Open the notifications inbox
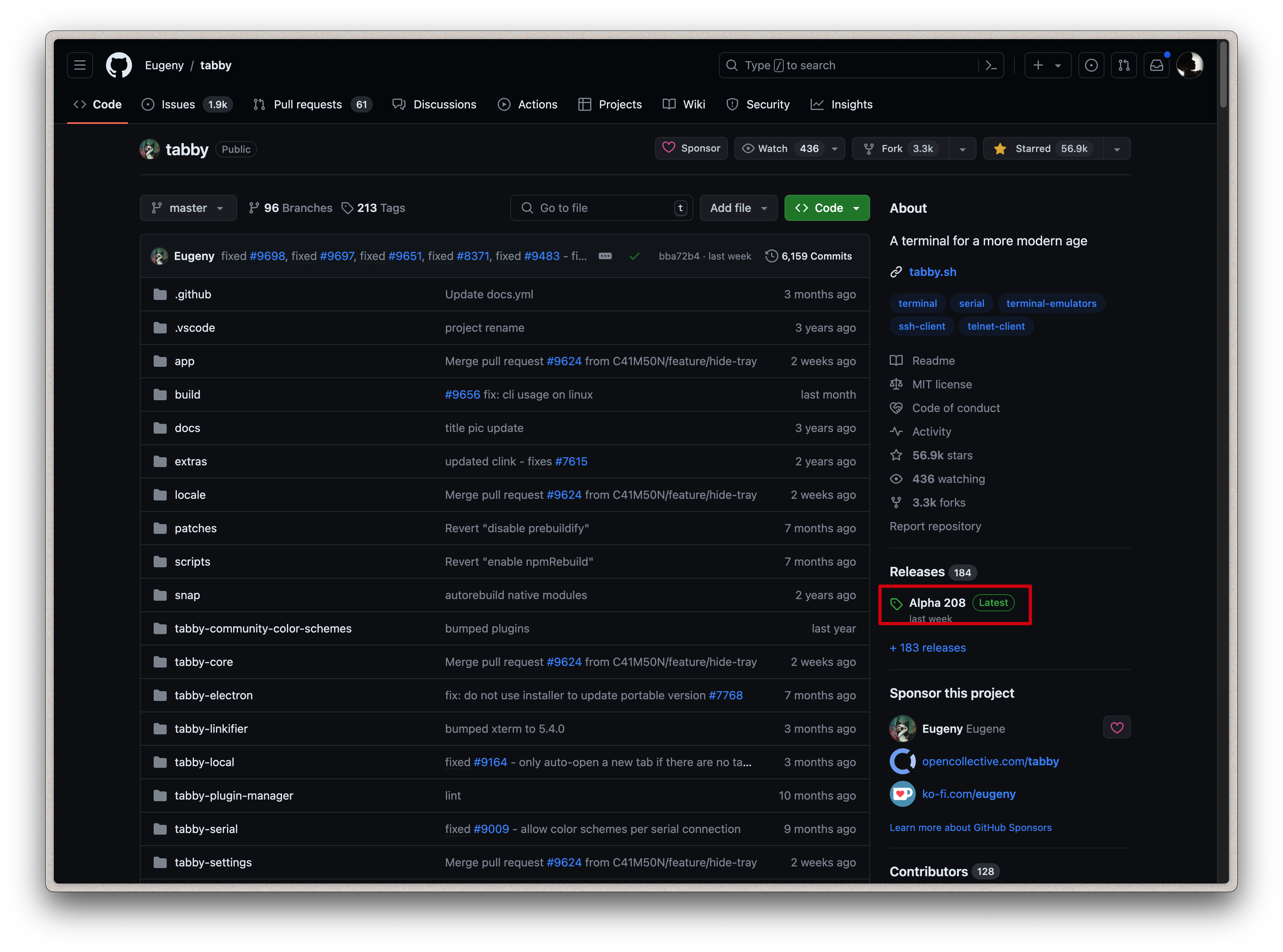This screenshot has height=952, width=1283. coord(1156,65)
